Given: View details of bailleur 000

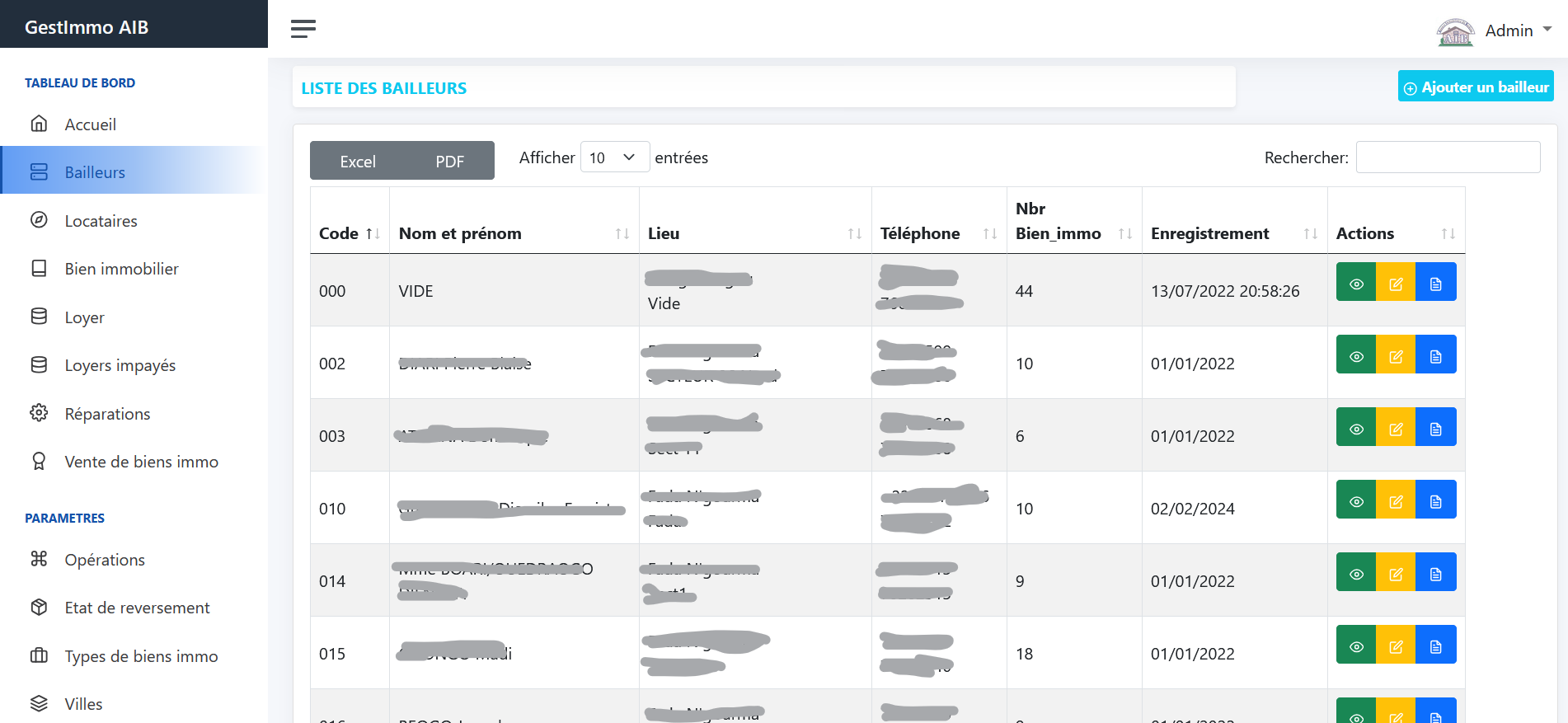Looking at the screenshot, I should (1356, 282).
